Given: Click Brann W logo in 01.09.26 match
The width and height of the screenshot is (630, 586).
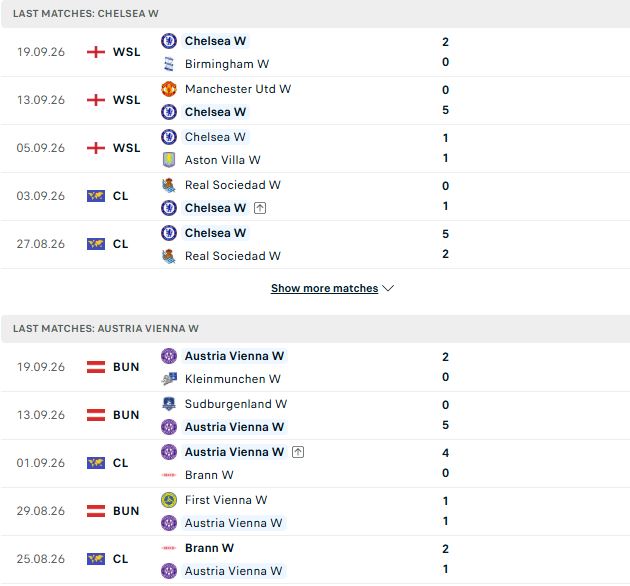Looking at the screenshot, I should coord(169,475).
